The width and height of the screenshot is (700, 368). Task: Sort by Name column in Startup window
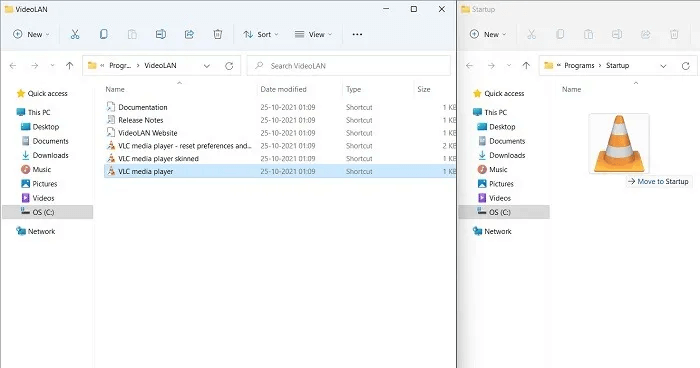point(571,89)
